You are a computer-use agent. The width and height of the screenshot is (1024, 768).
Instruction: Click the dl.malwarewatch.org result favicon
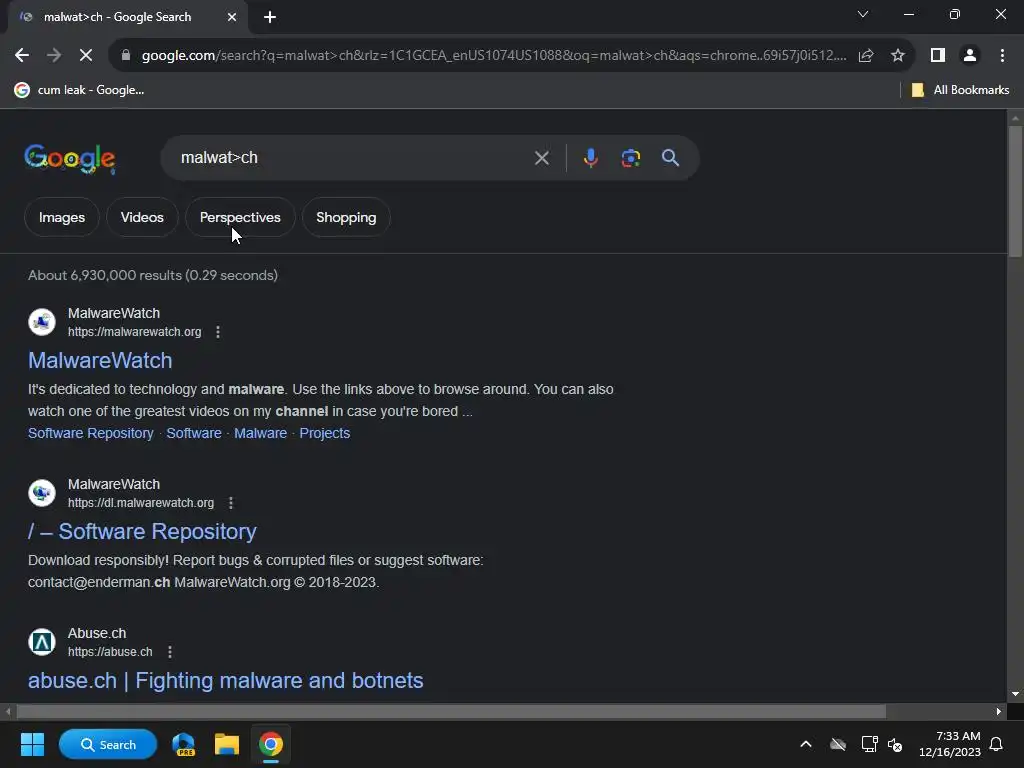click(x=42, y=493)
